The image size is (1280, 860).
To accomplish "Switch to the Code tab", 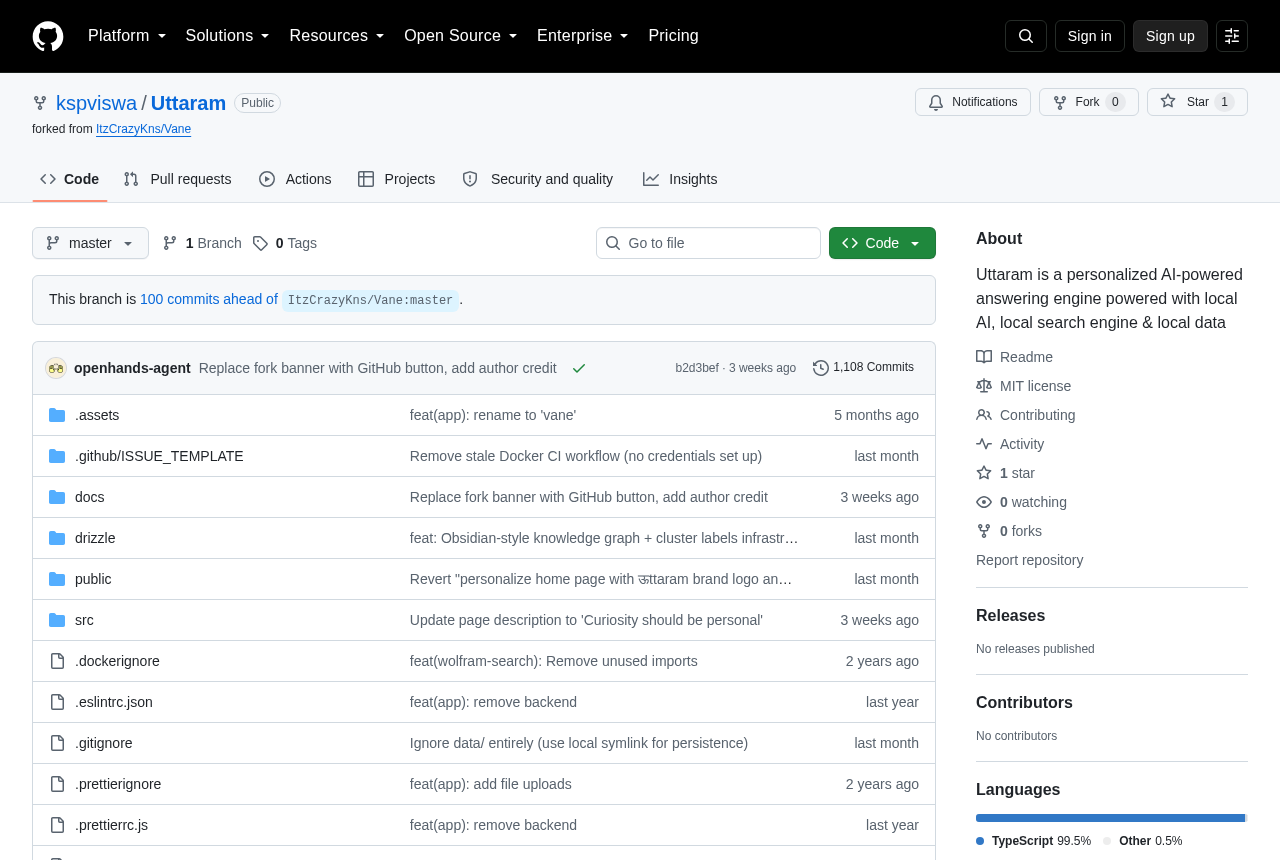I will tap(70, 179).
